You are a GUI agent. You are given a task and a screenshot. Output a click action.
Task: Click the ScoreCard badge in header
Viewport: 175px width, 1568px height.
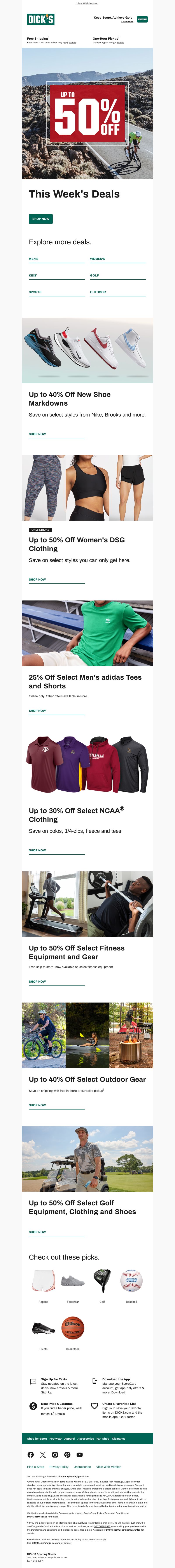[x=142, y=19]
